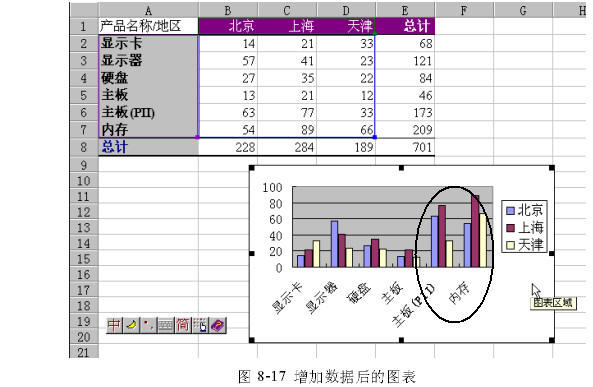Open the IME soft keyboard icon
The width and height of the screenshot is (593, 387).
(166, 325)
